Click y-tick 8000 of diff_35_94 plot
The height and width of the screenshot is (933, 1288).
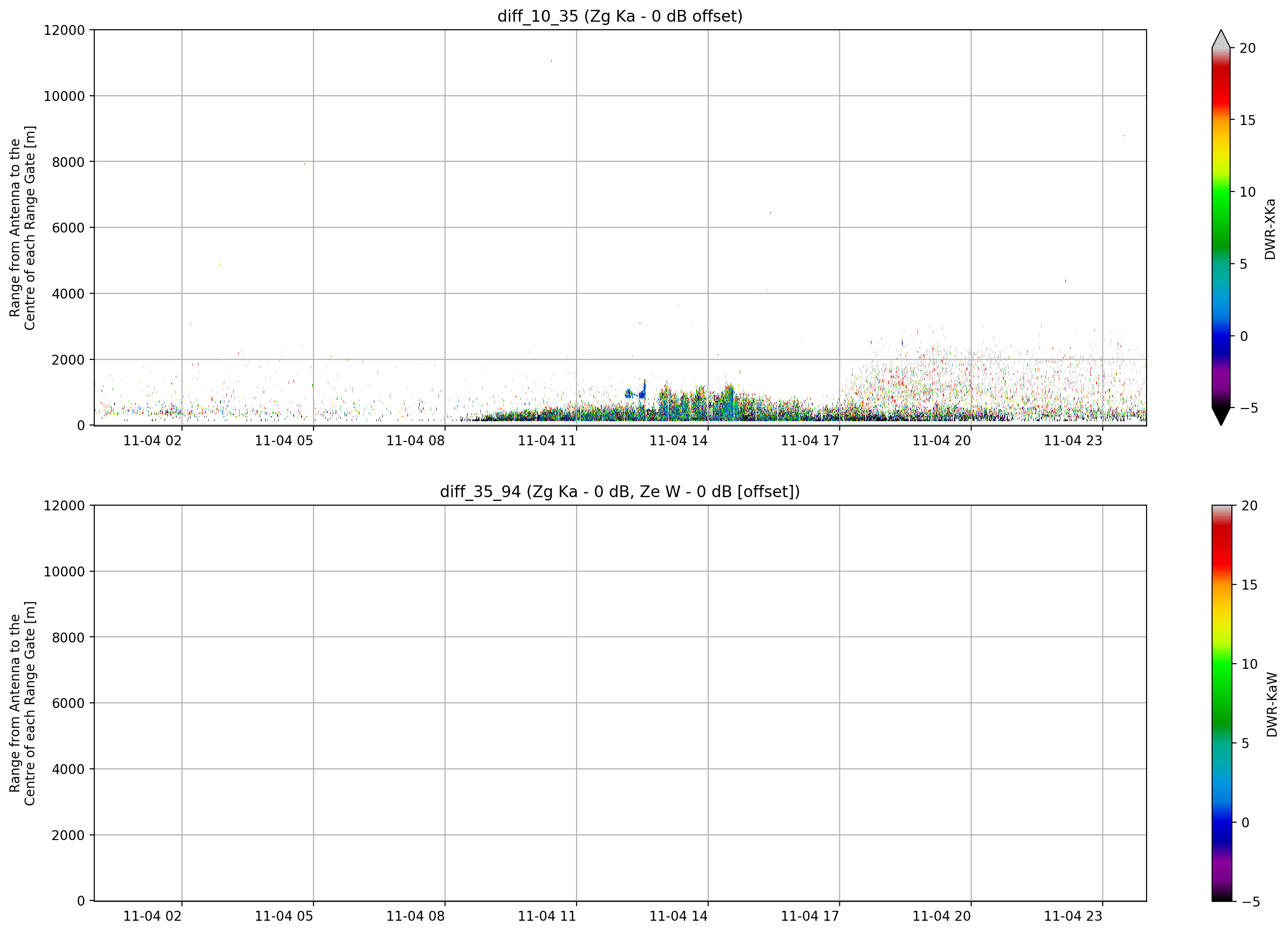click(x=68, y=638)
